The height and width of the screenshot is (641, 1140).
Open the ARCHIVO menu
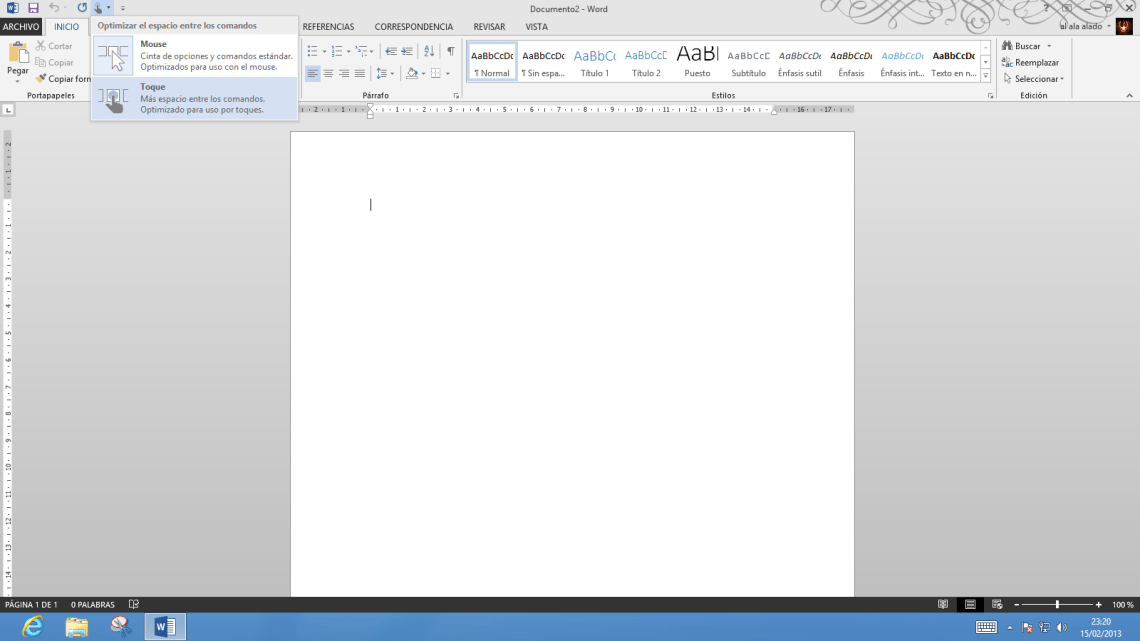tap(20, 26)
